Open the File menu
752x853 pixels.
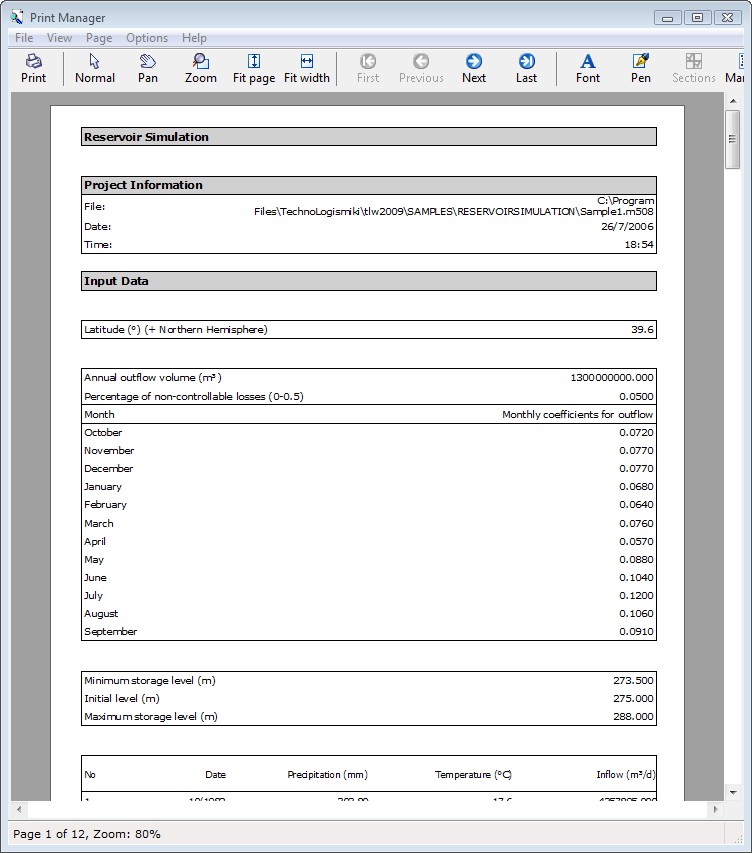24,38
